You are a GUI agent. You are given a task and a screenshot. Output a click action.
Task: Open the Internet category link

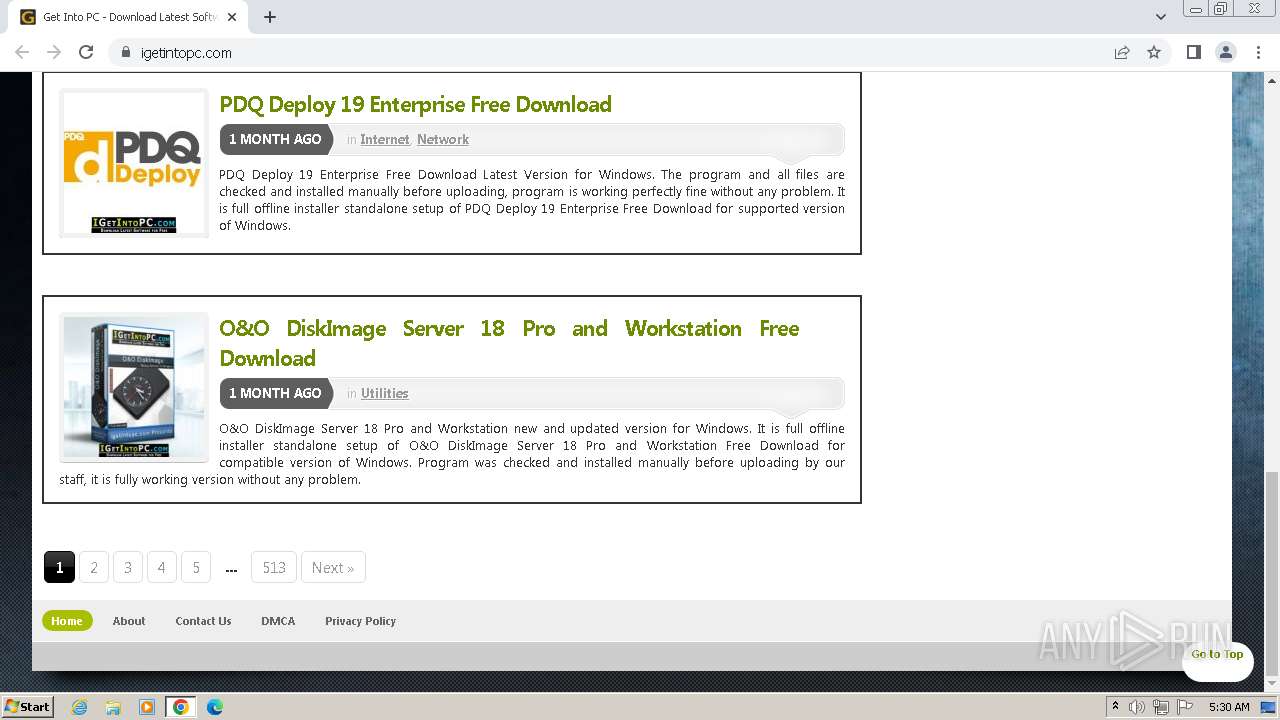[385, 140]
